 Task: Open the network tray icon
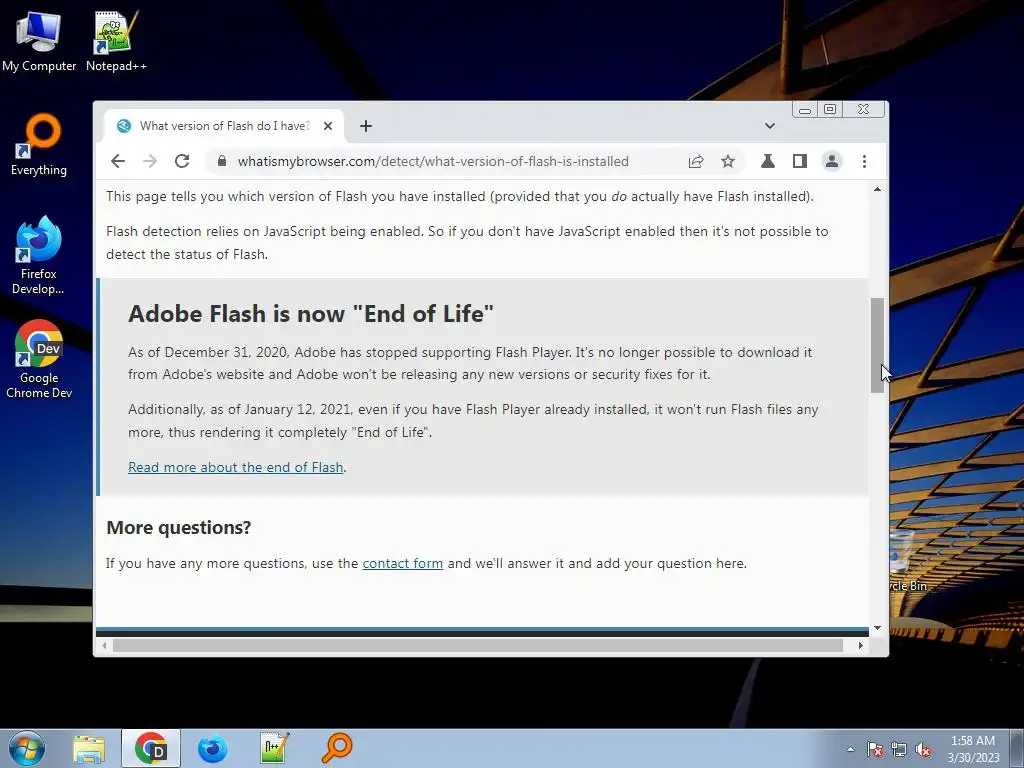[899, 749]
